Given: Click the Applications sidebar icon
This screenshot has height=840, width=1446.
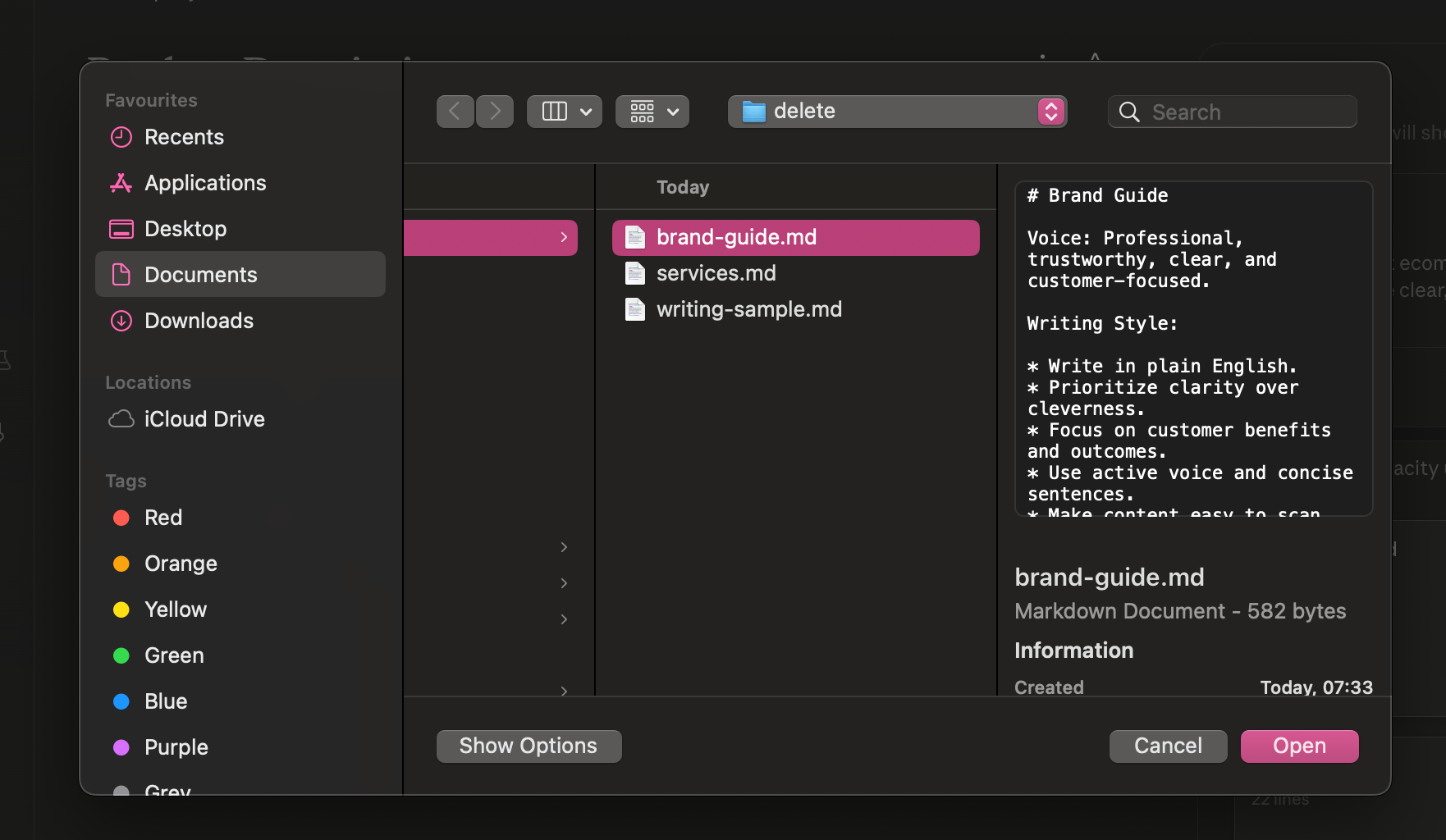Looking at the screenshot, I should (121, 183).
